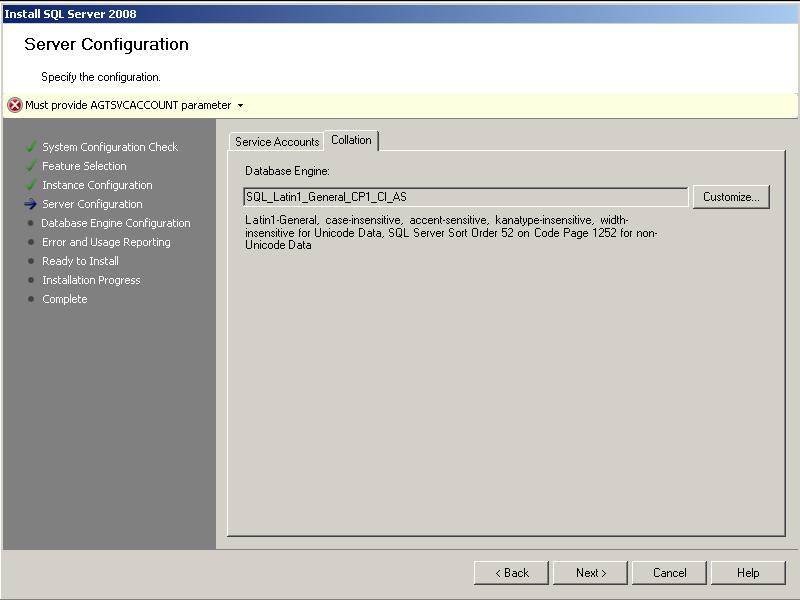Image resolution: width=800 pixels, height=600 pixels.
Task: Click the Installation Progress step
Action: tap(91, 280)
